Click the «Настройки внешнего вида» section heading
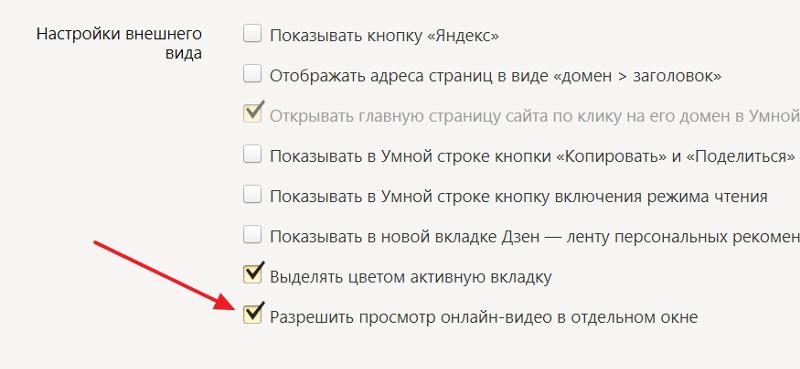 [119, 43]
